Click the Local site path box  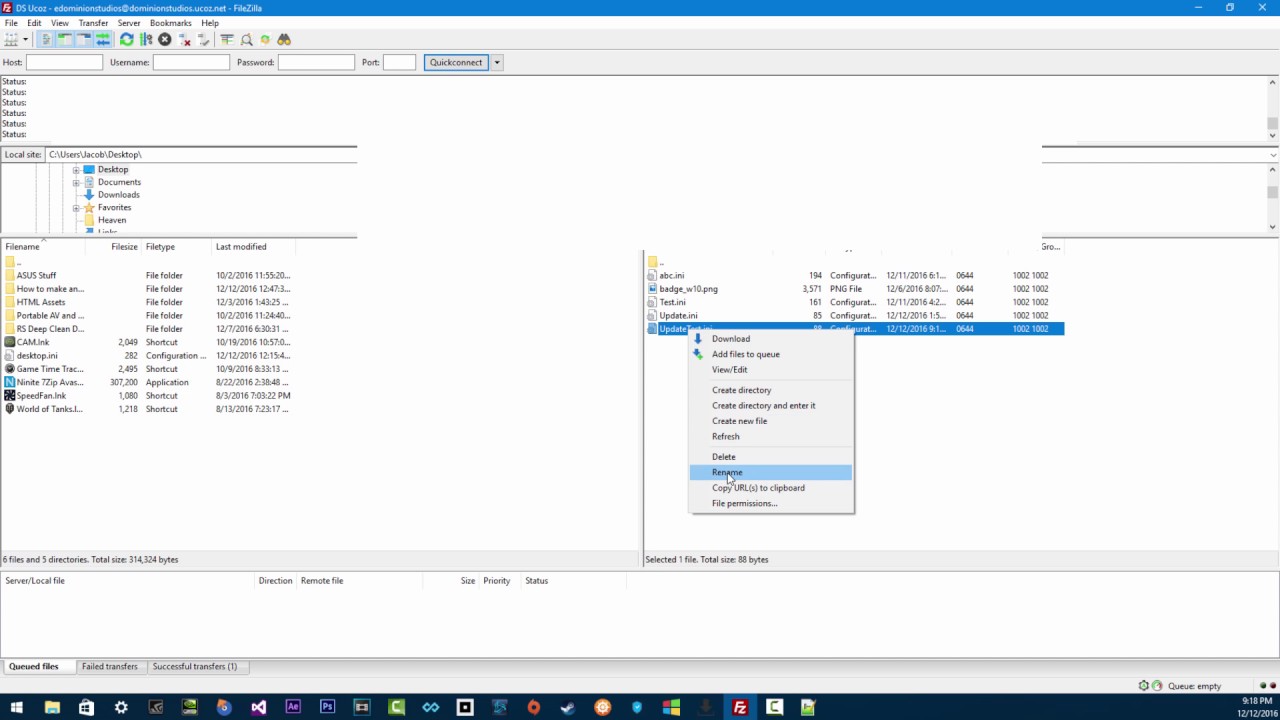(x=201, y=155)
